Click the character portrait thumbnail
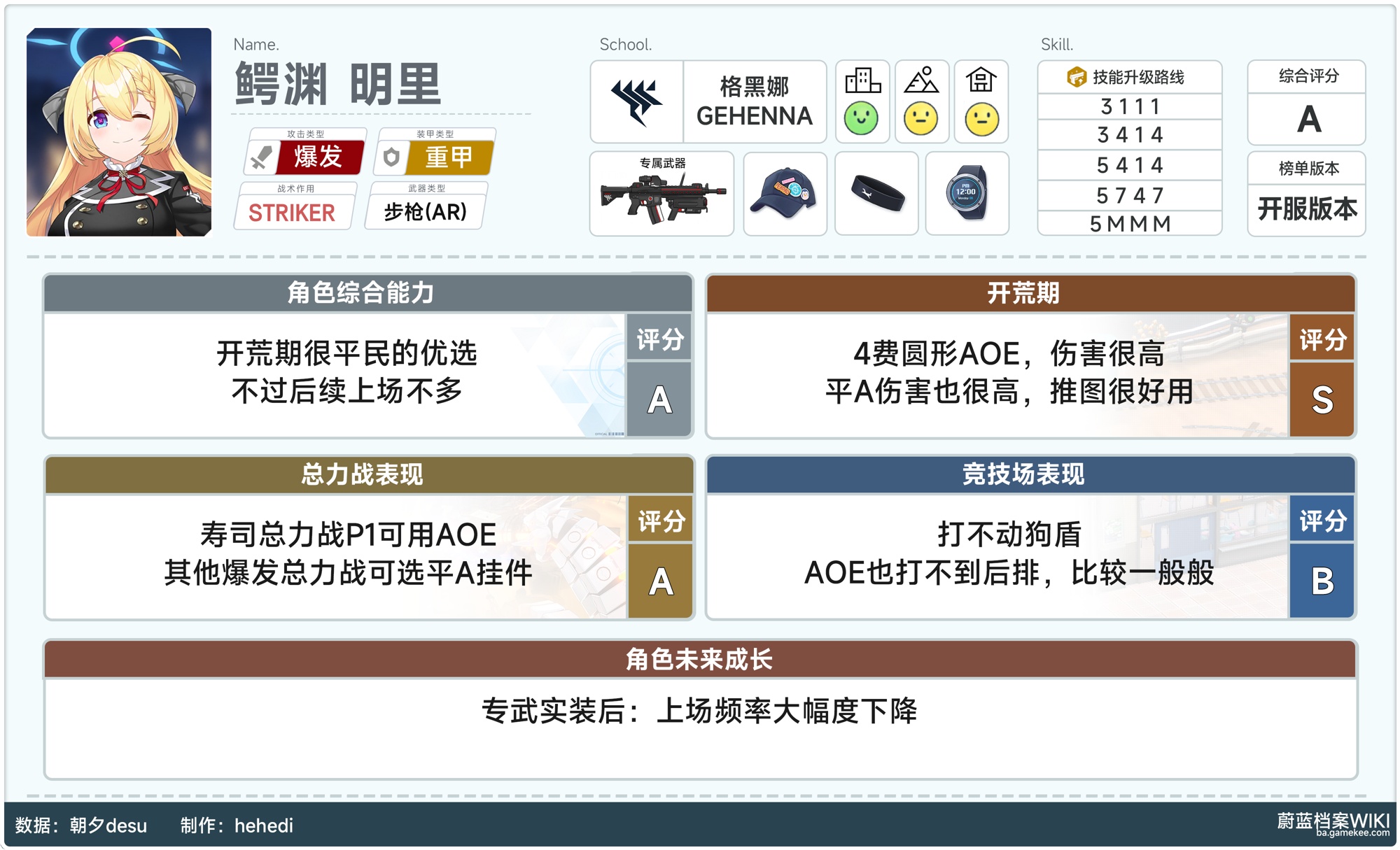The width and height of the screenshot is (1400, 850). [x=119, y=132]
